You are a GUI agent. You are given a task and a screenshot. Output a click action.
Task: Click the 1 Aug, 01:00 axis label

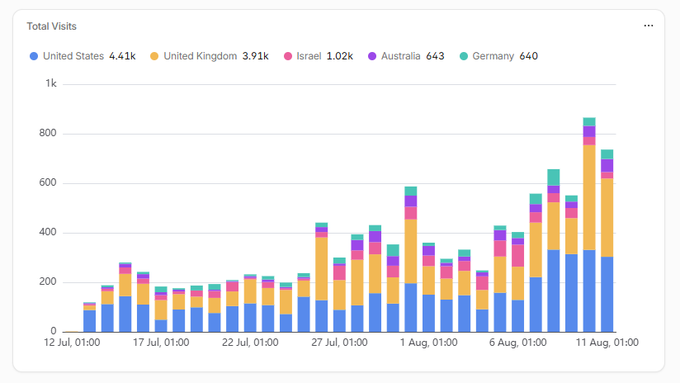click(428, 343)
